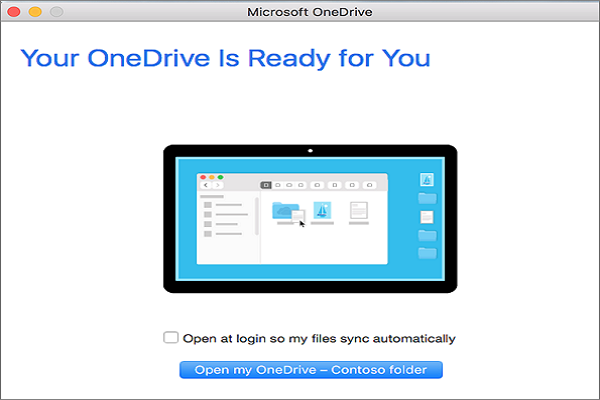Viewport: 600px width, 400px height.
Task: Click the laptop illustration image
Action: [310, 219]
